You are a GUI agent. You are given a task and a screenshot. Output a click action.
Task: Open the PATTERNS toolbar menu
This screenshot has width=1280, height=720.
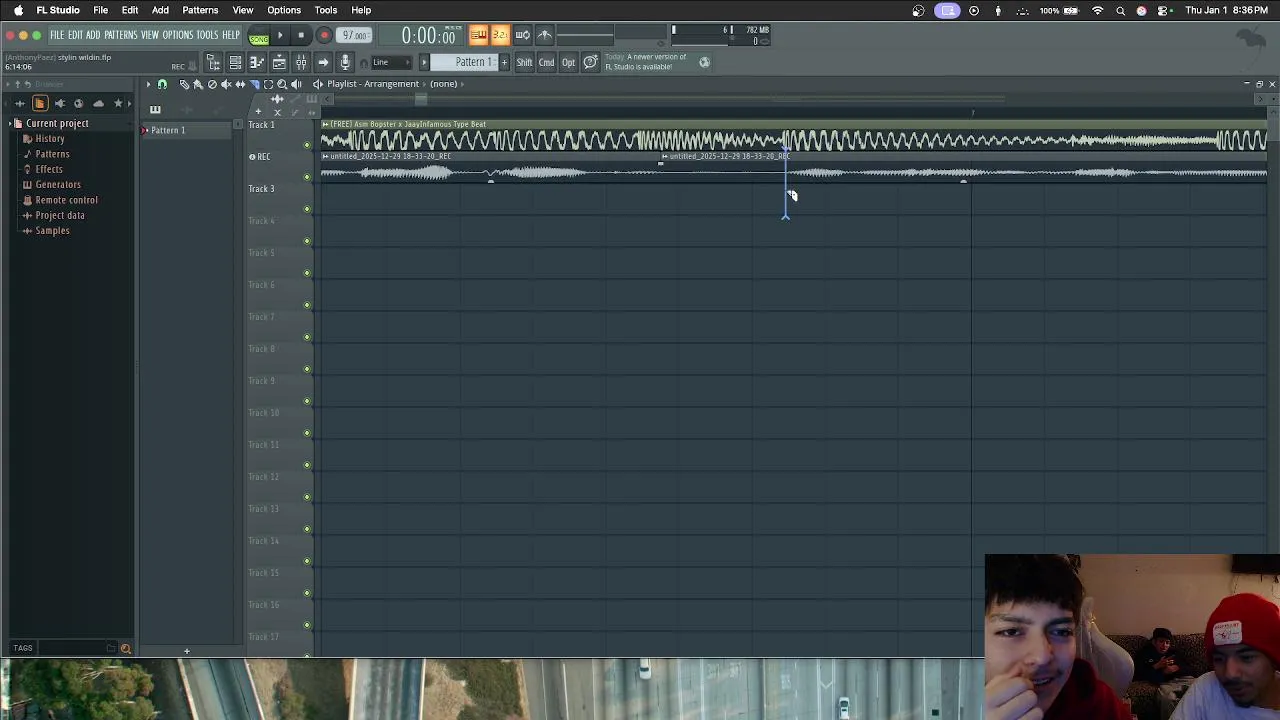click(x=120, y=35)
